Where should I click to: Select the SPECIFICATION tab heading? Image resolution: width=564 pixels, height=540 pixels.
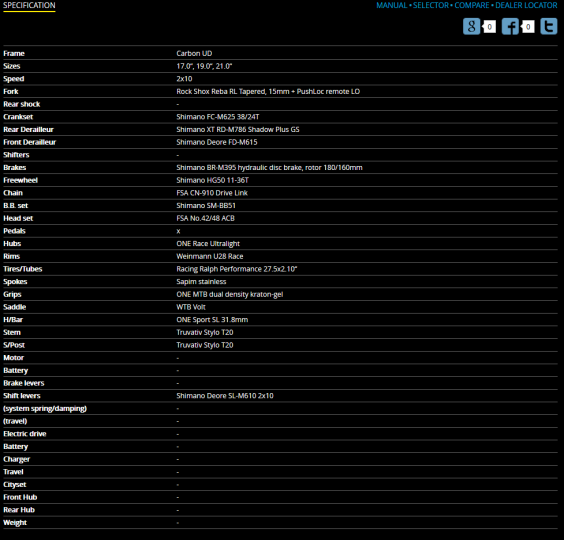point(29,5)
